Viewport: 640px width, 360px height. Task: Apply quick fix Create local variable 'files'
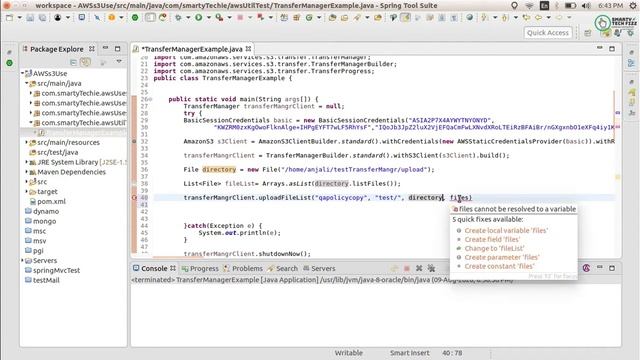(x=506, y=231)
